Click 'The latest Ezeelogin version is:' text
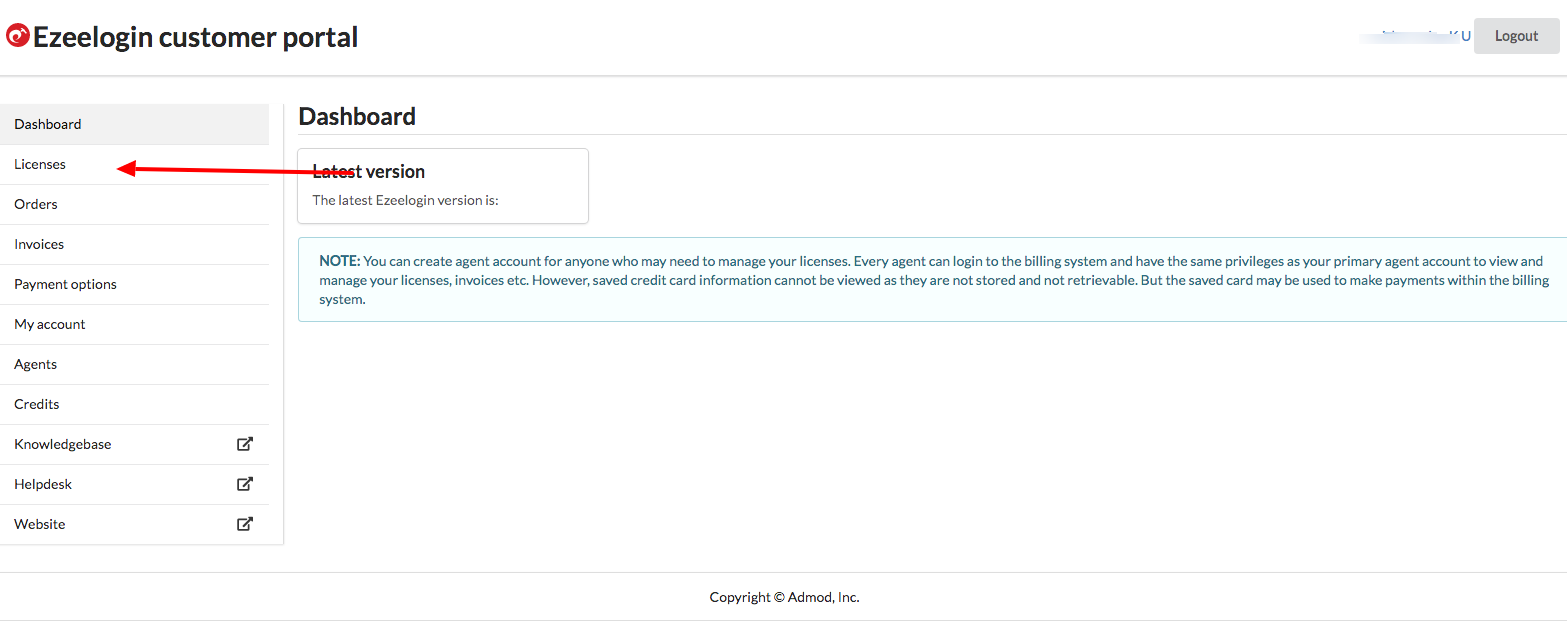Screen dimensions: 1567x621 (405, 200)
